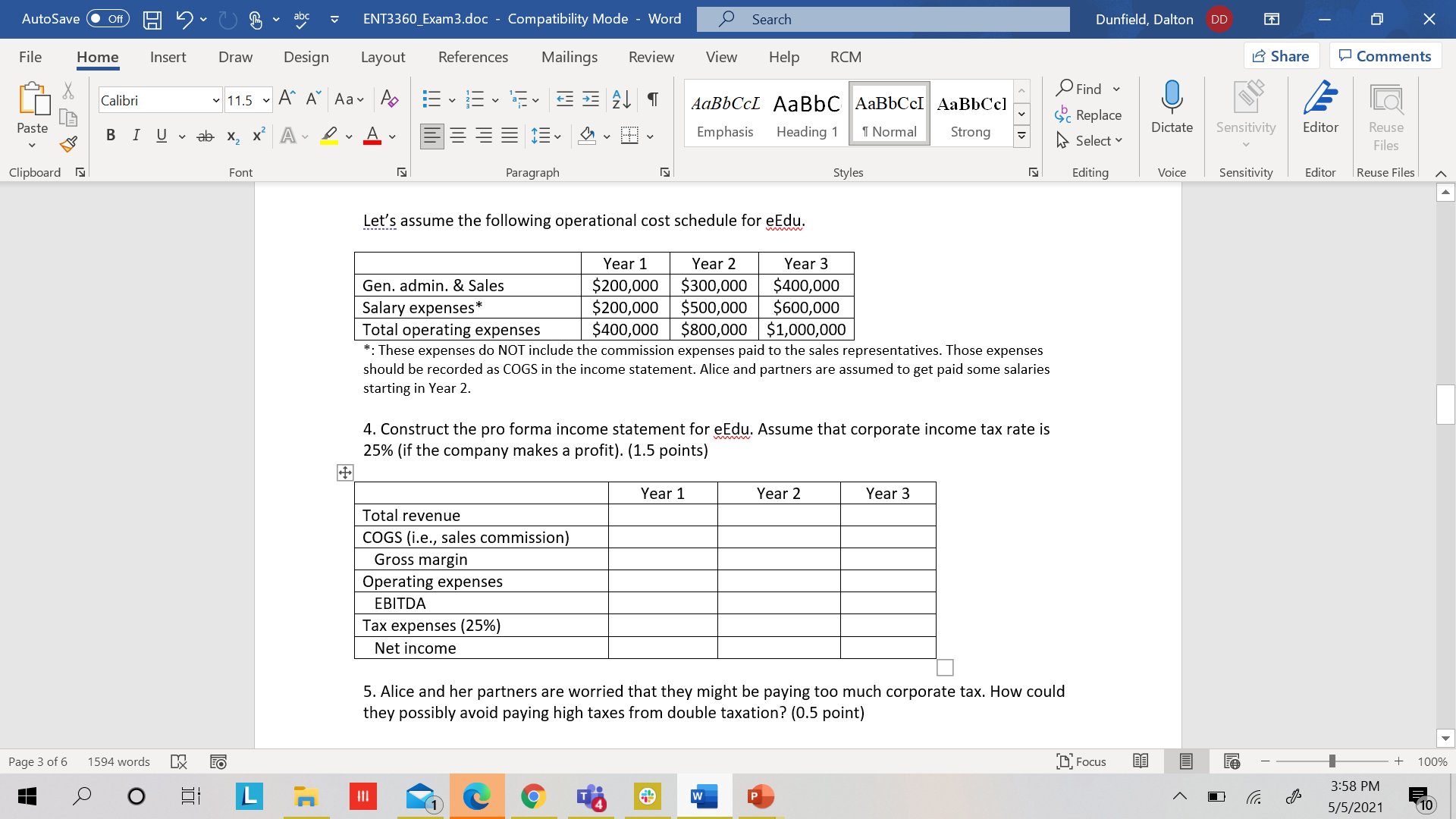Open Reuse Files
This screenshot has height=819, width=1456.
(1385, 118)
